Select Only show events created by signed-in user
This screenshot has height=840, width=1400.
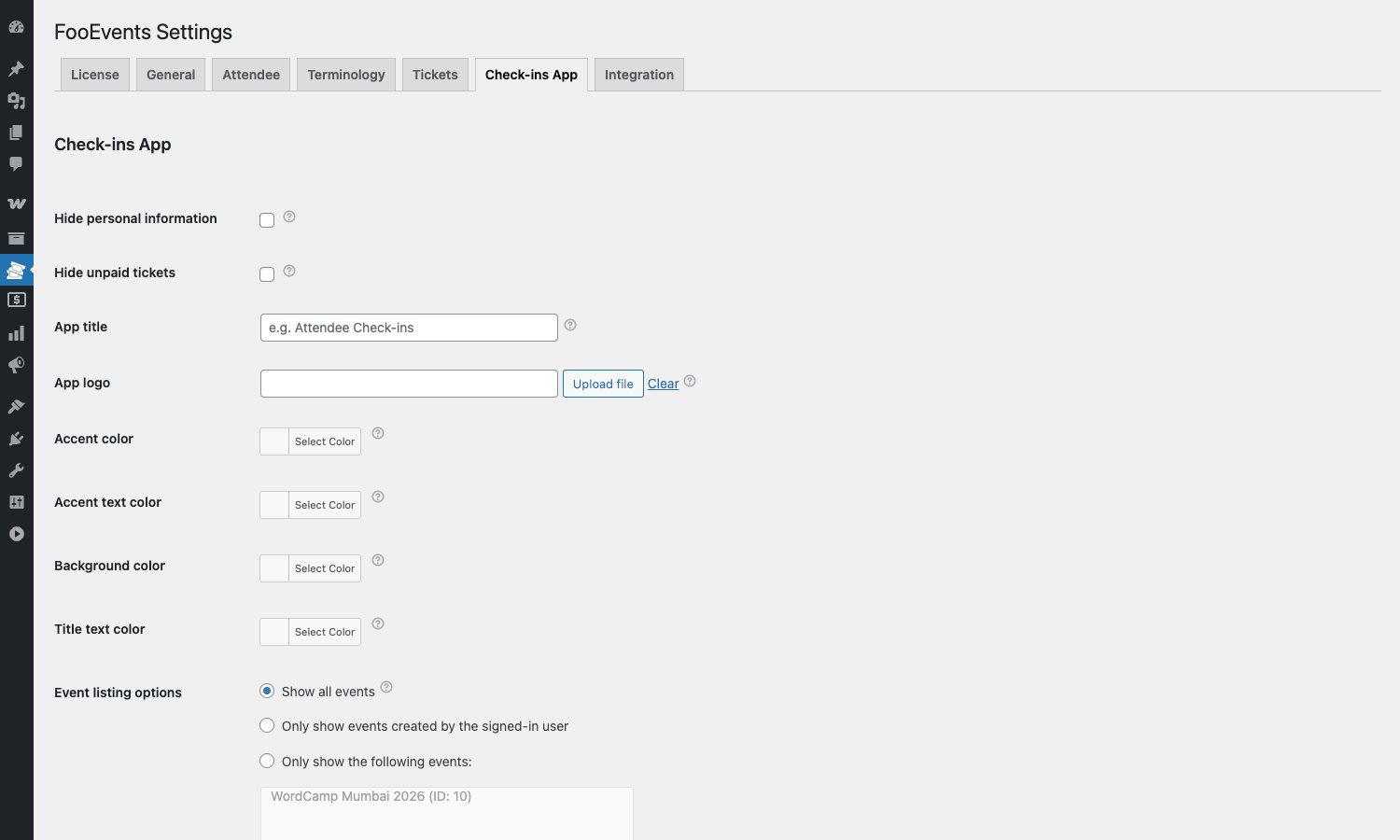pos(267,725)
